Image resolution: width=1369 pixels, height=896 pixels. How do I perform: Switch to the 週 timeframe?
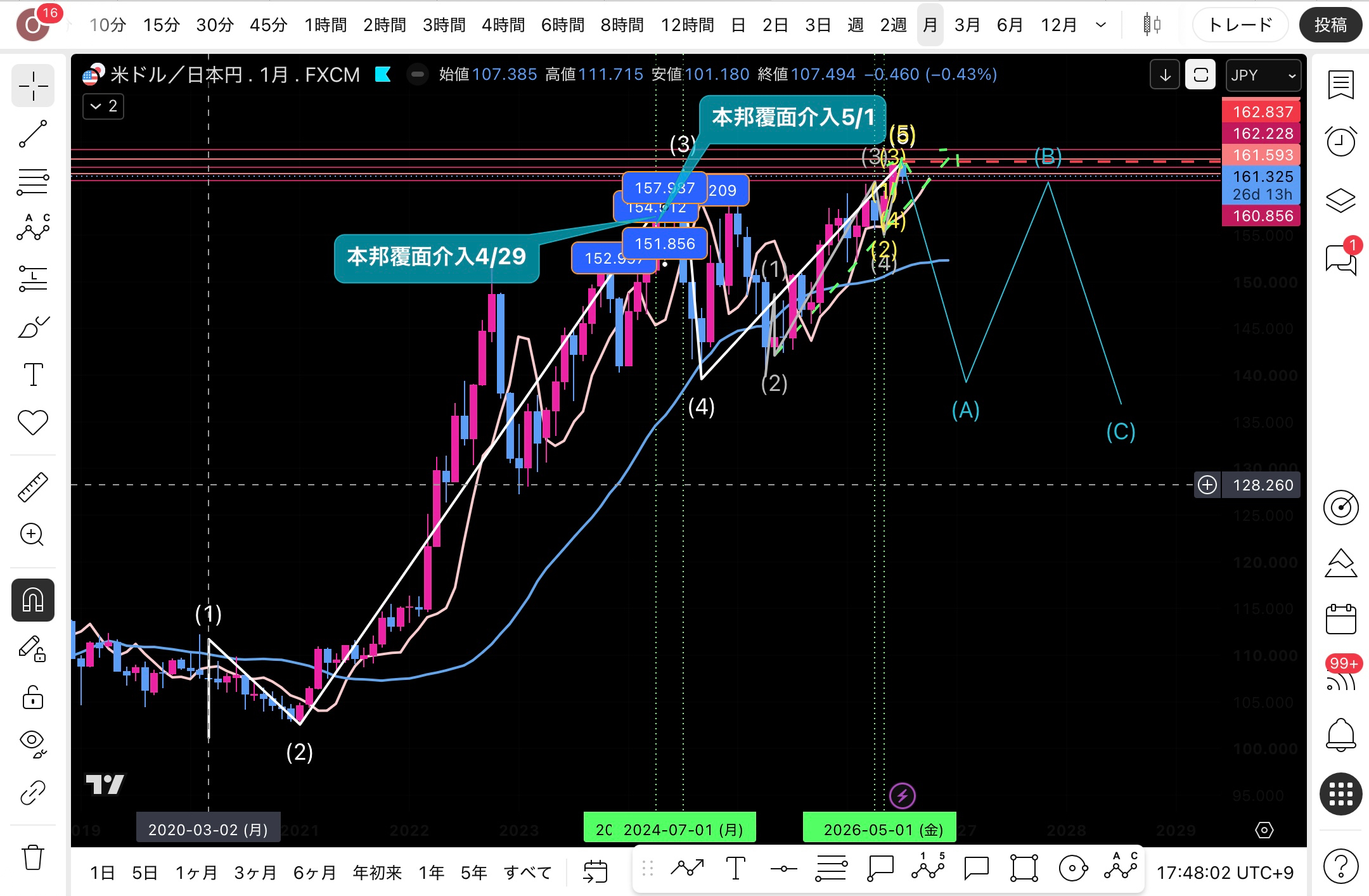point(855,25)
